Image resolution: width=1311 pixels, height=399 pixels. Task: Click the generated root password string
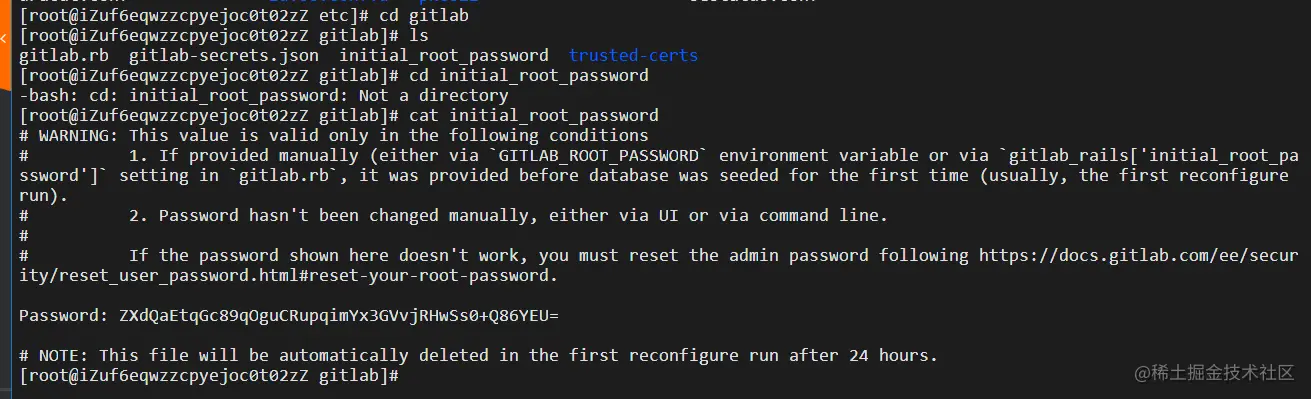click(x=338, y=316)
